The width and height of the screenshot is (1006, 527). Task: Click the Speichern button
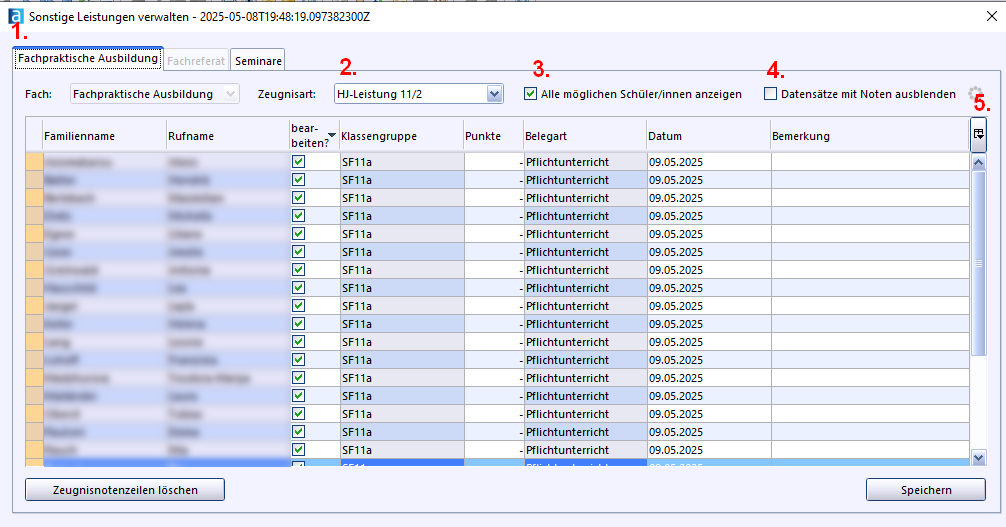tap(925, 490)
